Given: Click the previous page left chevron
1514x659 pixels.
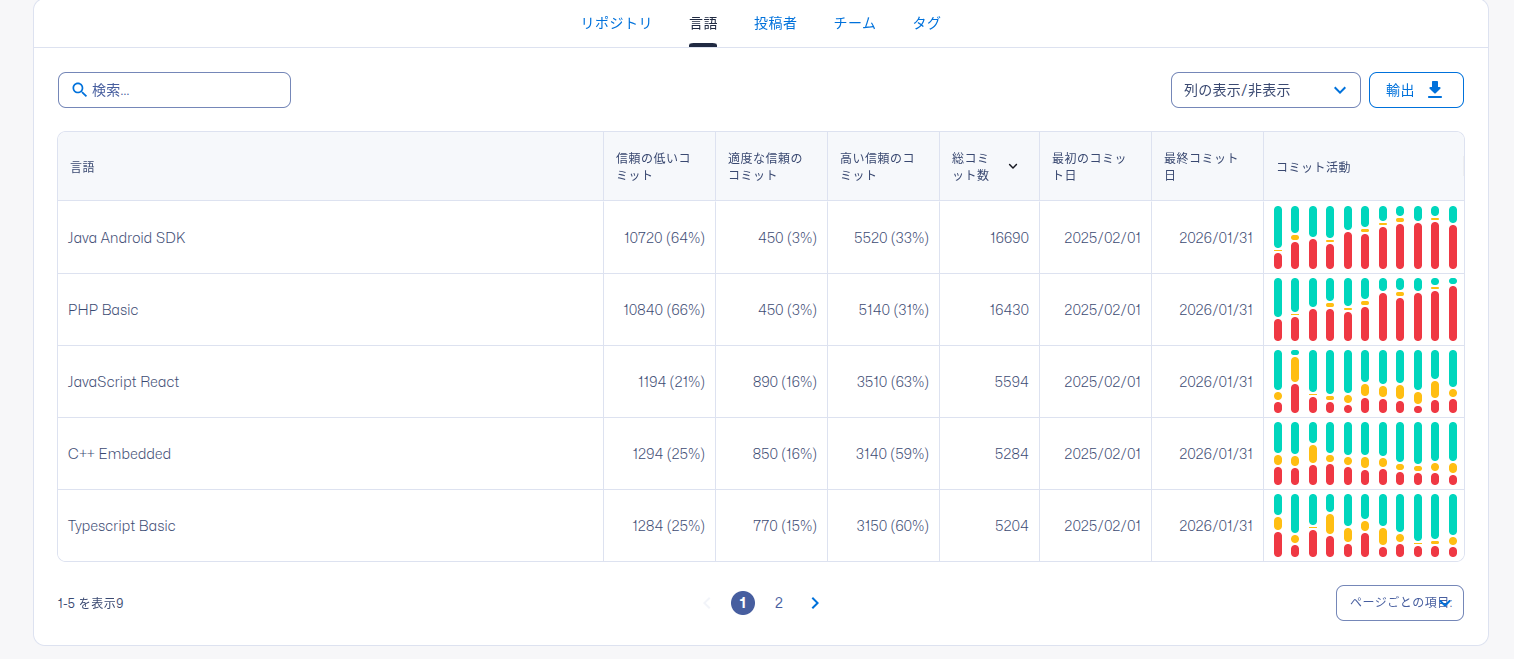Looking at the screenshot, I should (x=707, y=603).
